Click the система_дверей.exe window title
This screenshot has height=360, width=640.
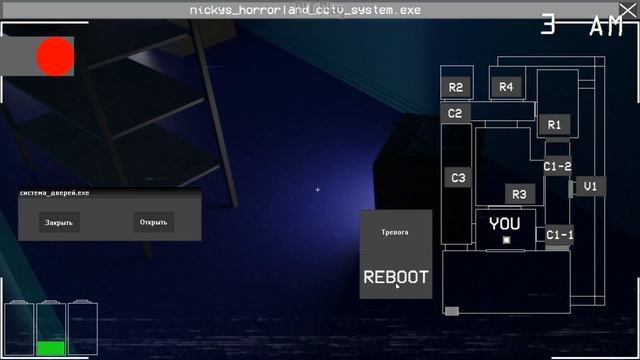[55, 193]
